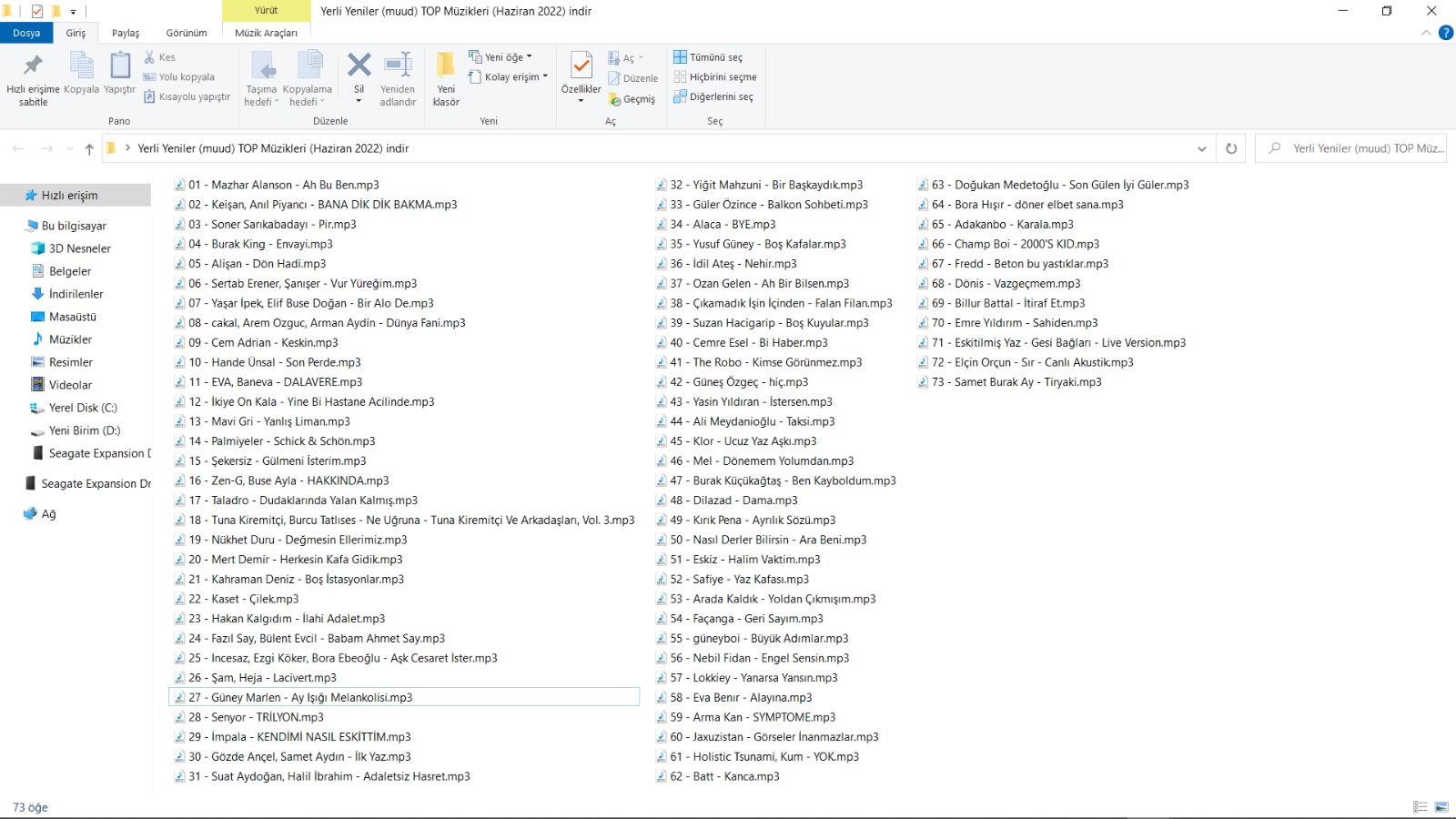Open Müzikler in navigation pane
1456x819 pixels.
point(70,339)
